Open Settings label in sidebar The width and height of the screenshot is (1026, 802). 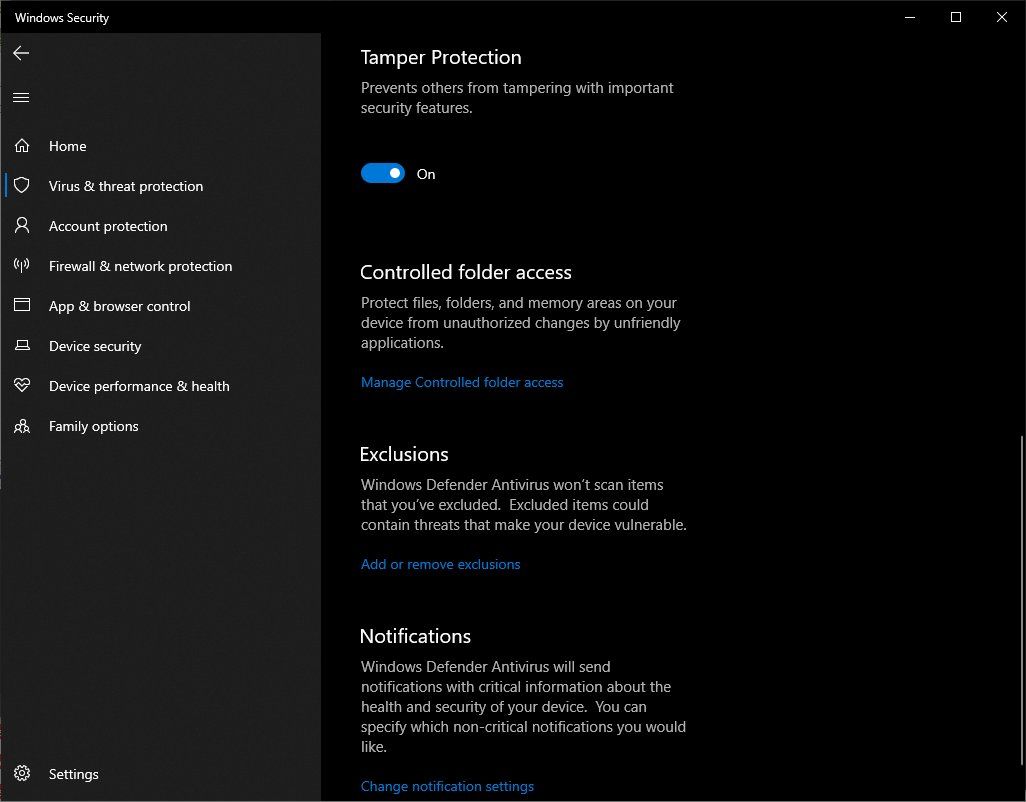[x=73, y=774]
